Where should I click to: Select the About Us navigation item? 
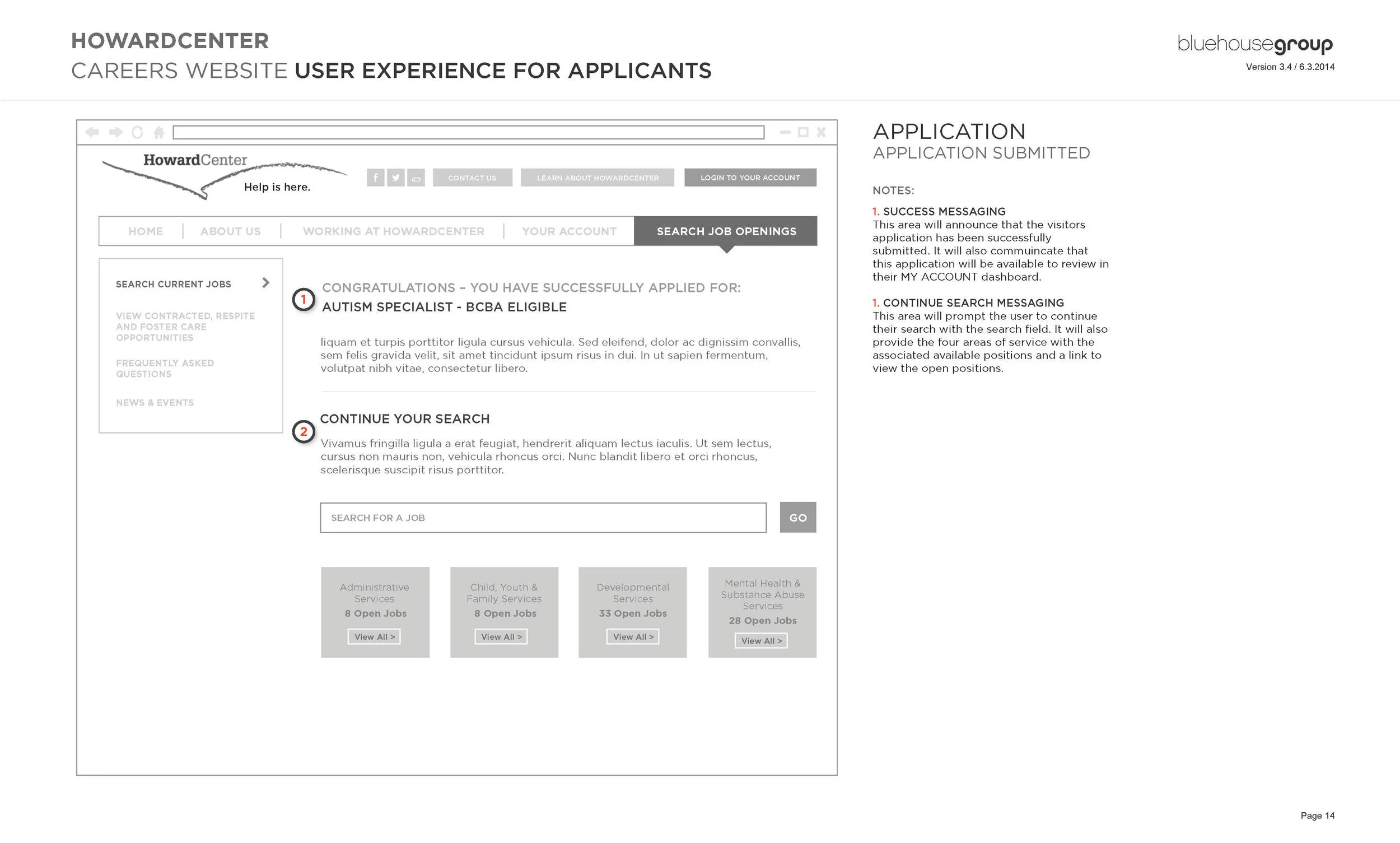[x=230, y=231]
